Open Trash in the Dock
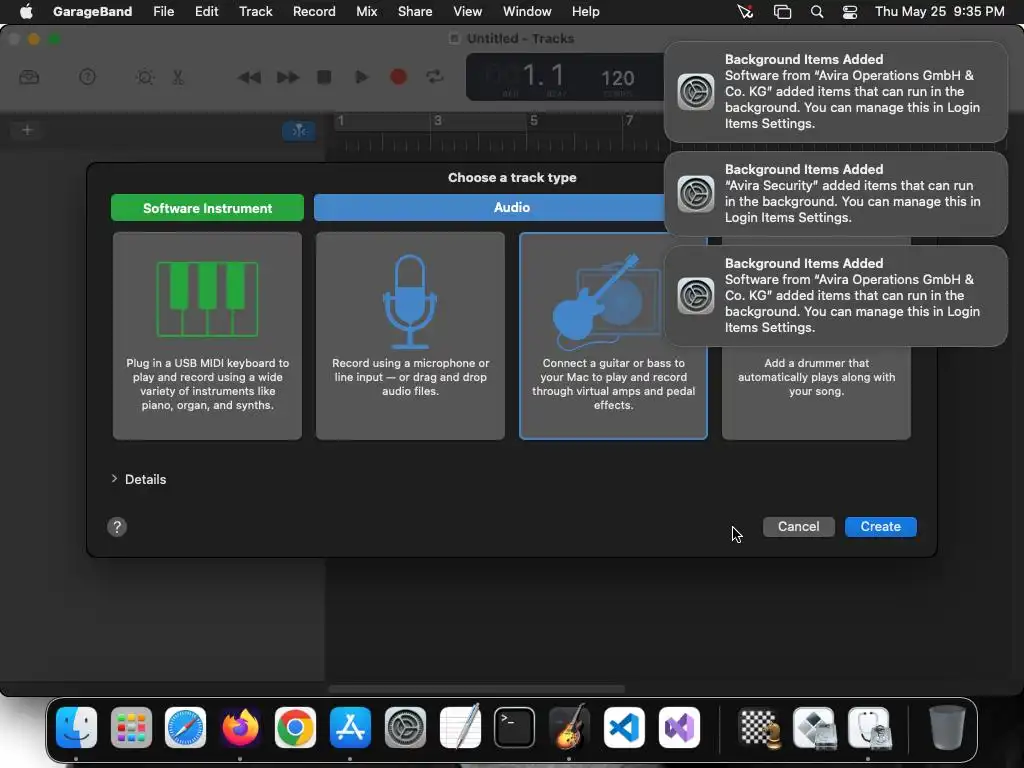1024x768 pixels. point(947,728)
